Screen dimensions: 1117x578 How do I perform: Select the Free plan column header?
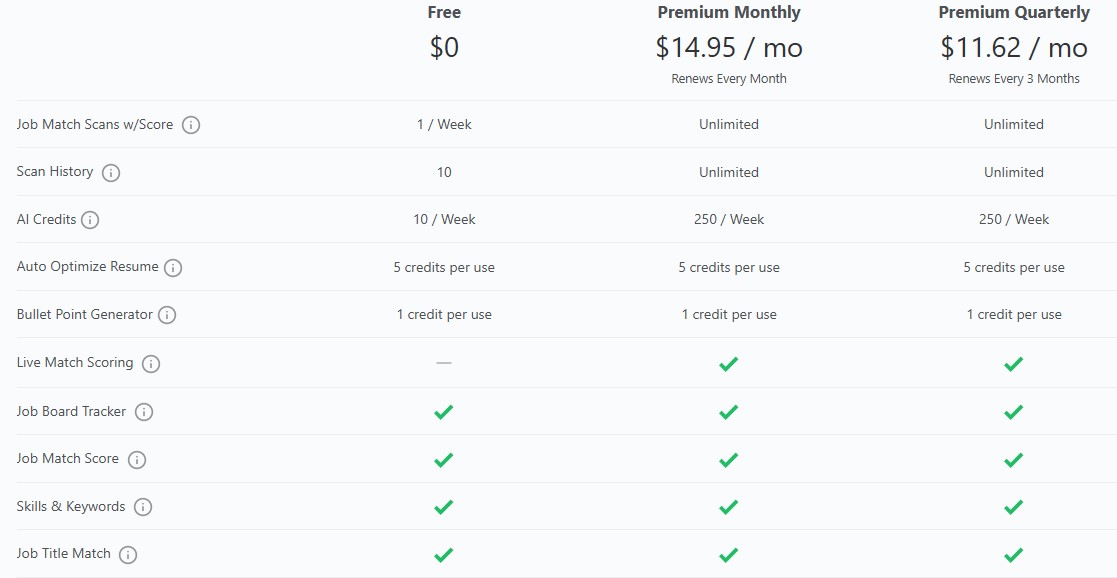tap(444, 12)
